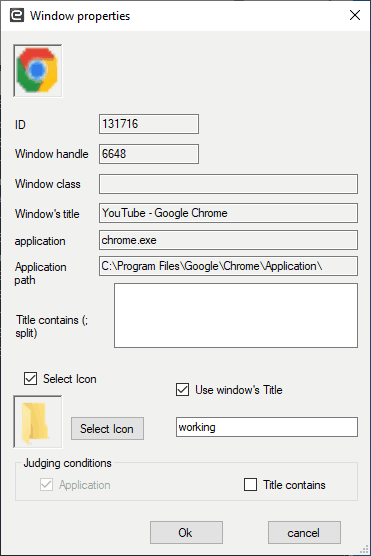Click the 'Application path' label
Viewport: 371px width, 556px height.
40,273
